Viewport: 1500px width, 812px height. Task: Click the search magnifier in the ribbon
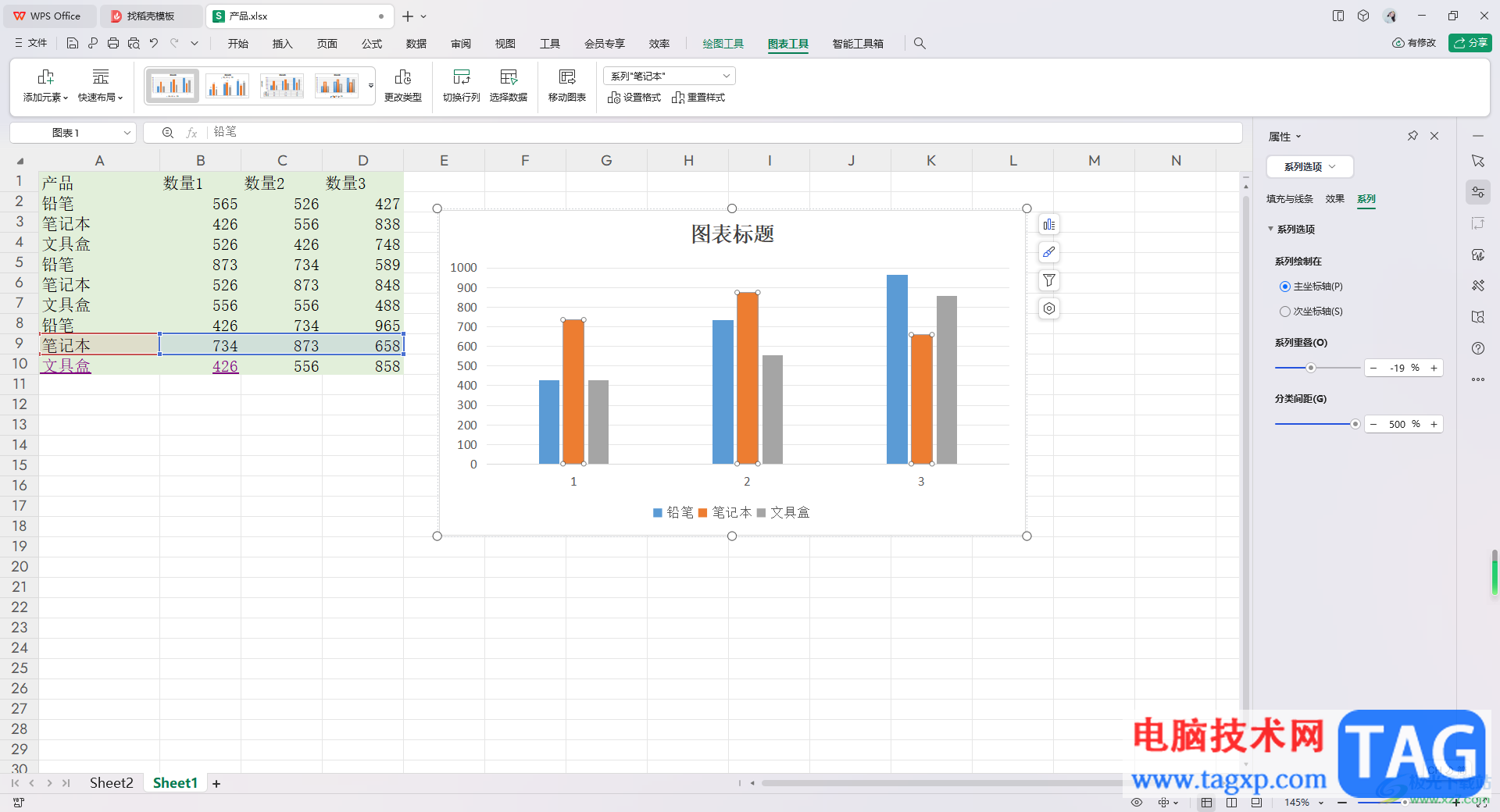coord(920,44)
